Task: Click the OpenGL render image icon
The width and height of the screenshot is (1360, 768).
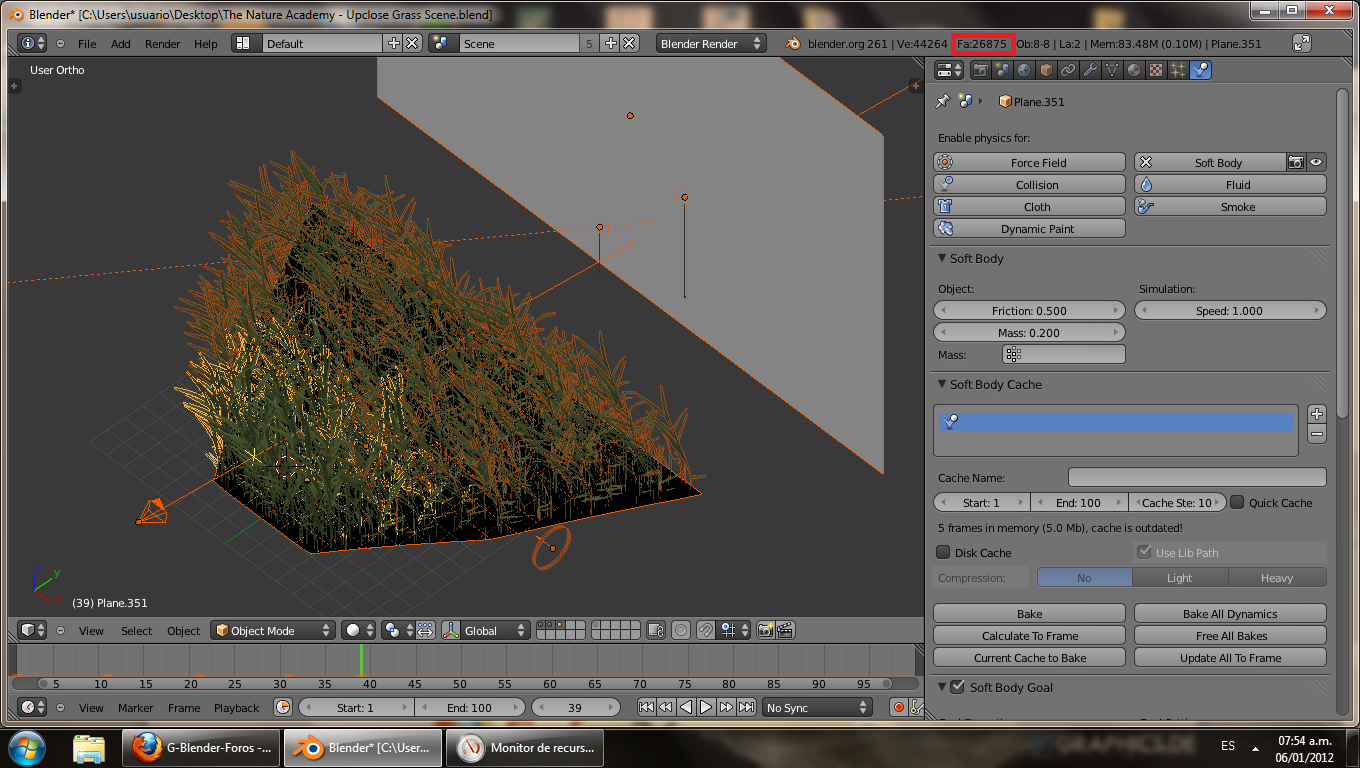Action: coord(765,631)
